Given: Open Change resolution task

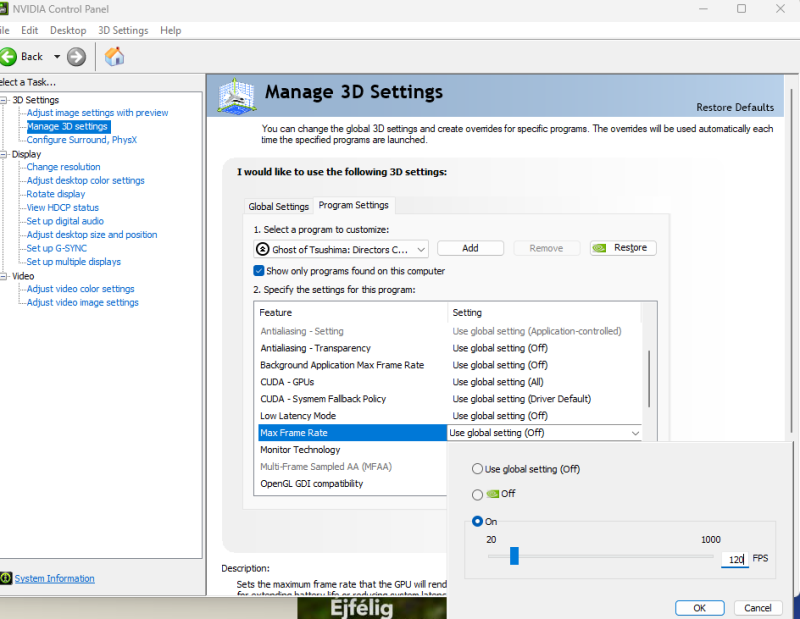Looking at the screenshot, I should coord(63,167).
